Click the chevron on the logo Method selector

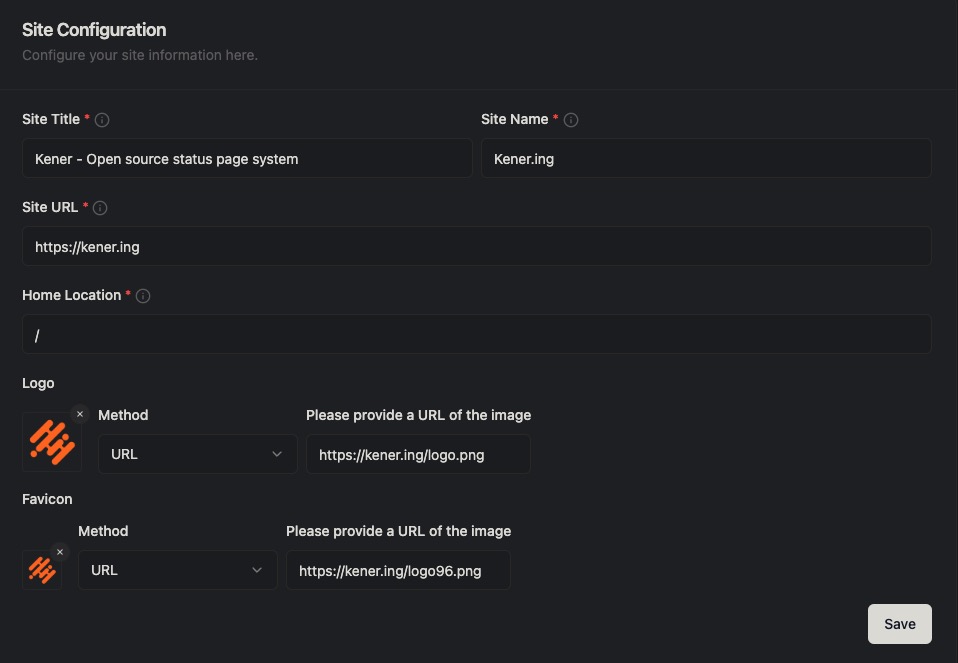tap(277, 454)
